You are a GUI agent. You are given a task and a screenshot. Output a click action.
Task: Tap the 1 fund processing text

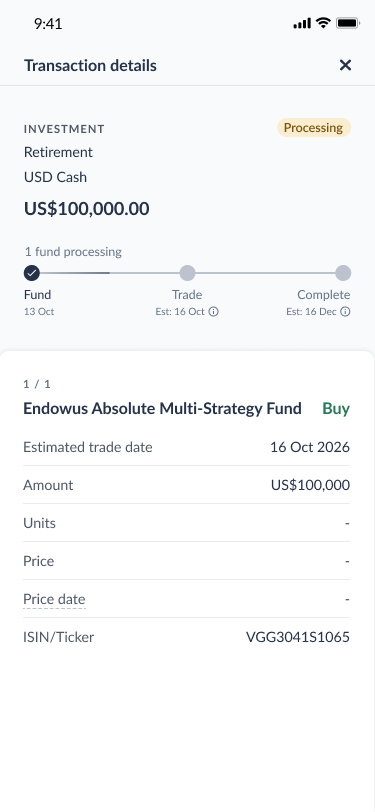[73, 252]
